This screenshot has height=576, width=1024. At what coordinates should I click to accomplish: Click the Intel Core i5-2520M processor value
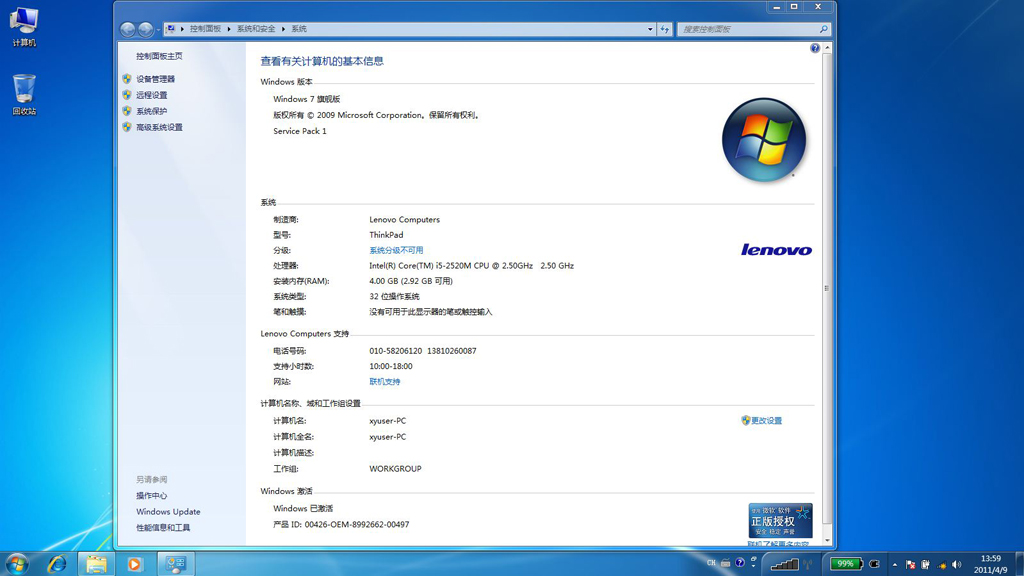point(472,266)
